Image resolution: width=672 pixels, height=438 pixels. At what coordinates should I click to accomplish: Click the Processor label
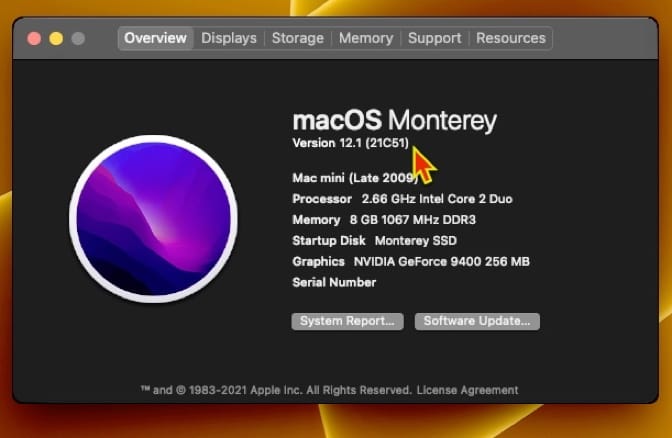point(322,199)
